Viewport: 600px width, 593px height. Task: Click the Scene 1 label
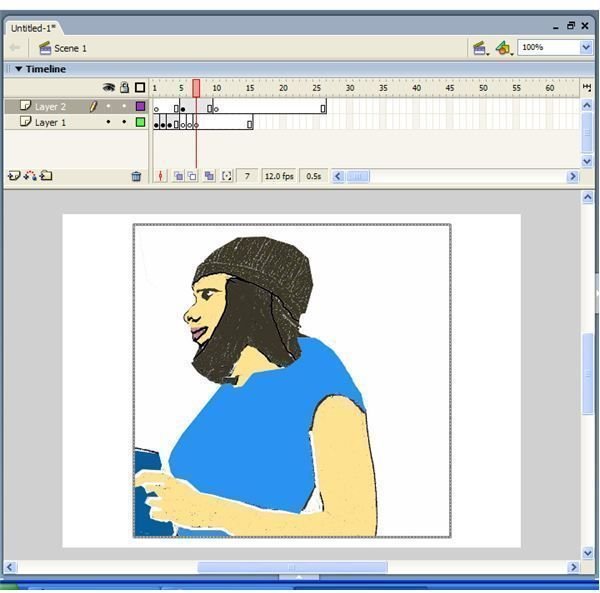coord(70,49)
